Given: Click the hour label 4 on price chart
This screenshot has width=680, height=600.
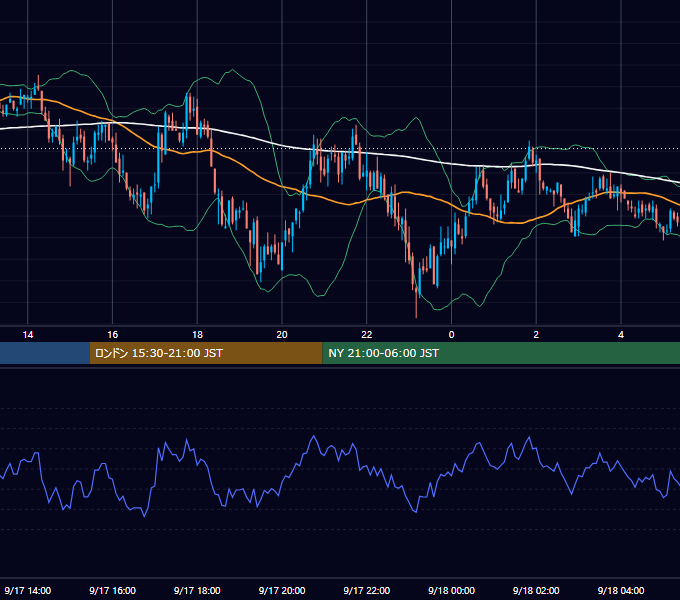Looking at the screenshot, I should coord(621,335).
